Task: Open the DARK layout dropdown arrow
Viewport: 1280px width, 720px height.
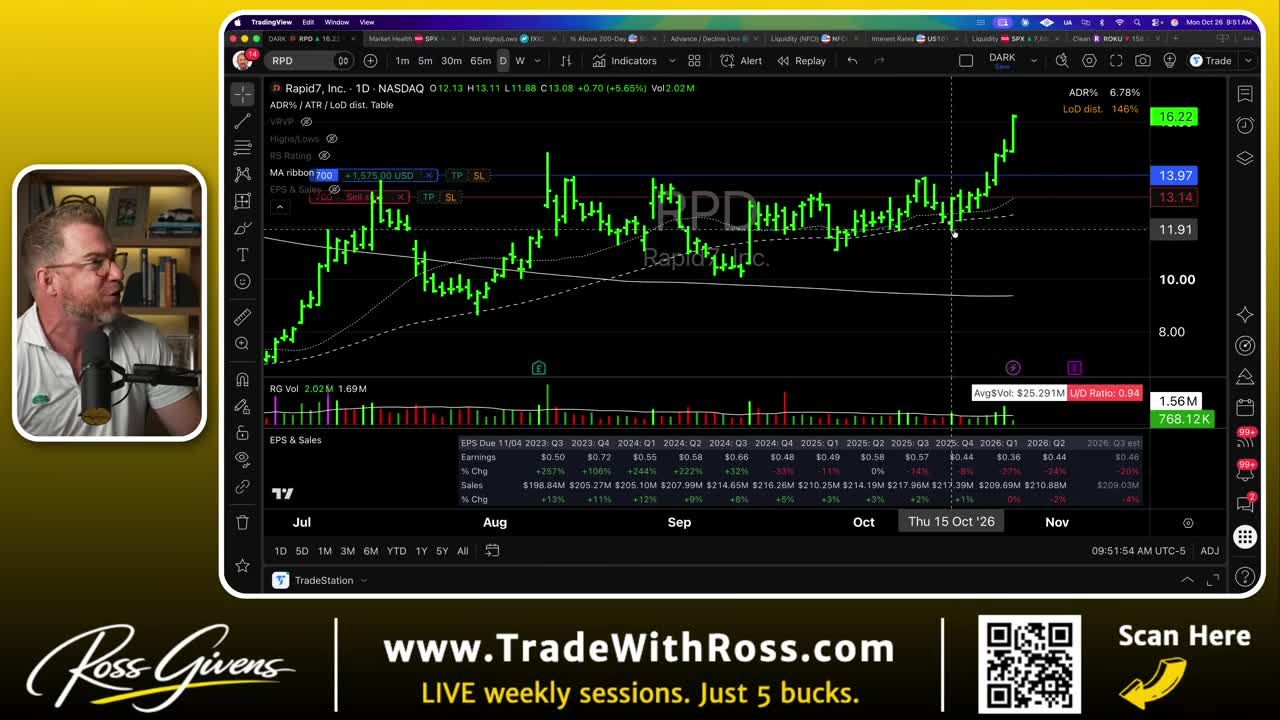Action: 1035,61
